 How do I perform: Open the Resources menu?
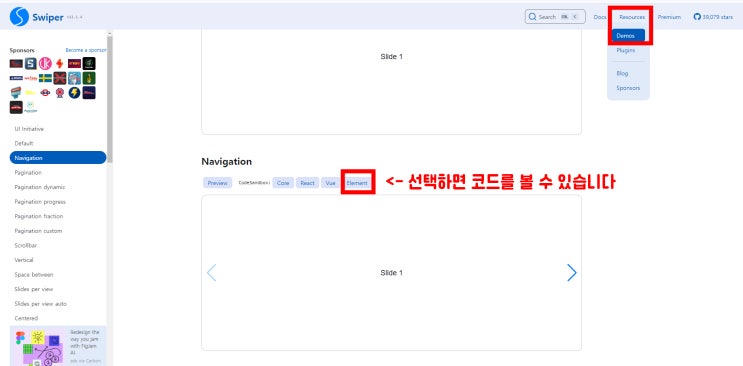pos(632,17)
